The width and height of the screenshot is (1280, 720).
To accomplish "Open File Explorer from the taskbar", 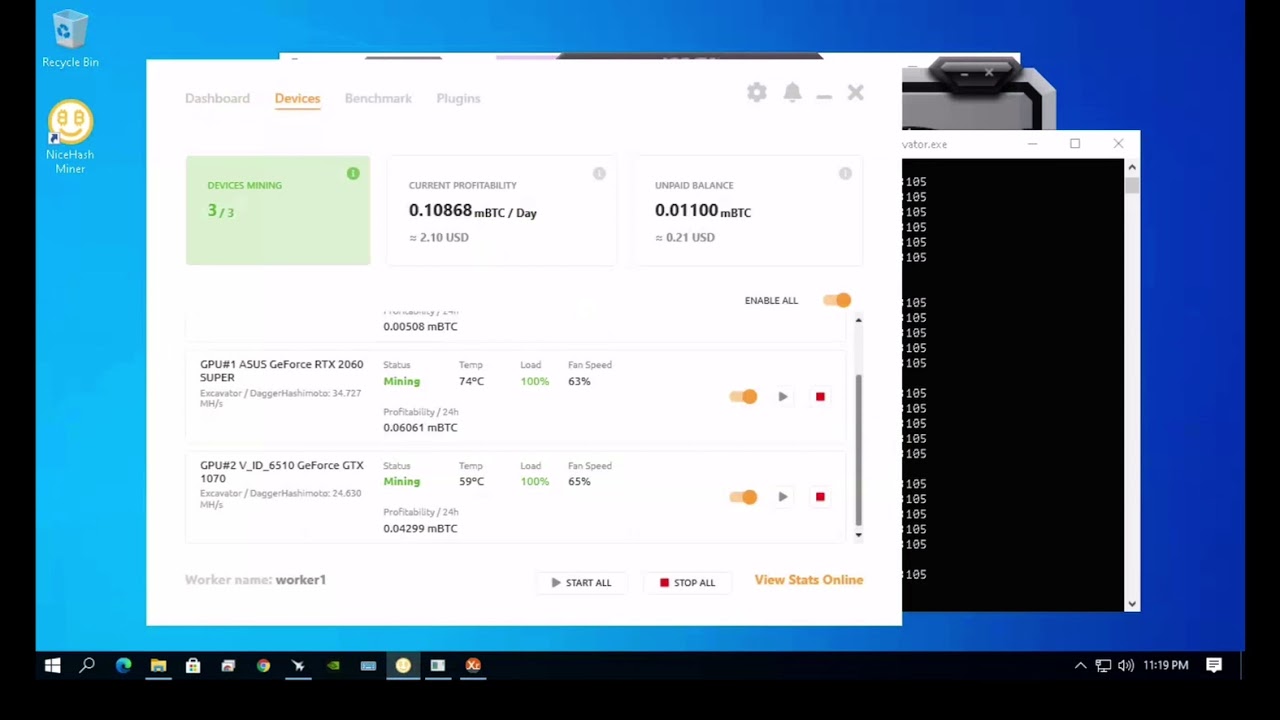I will tap(158, 665).
